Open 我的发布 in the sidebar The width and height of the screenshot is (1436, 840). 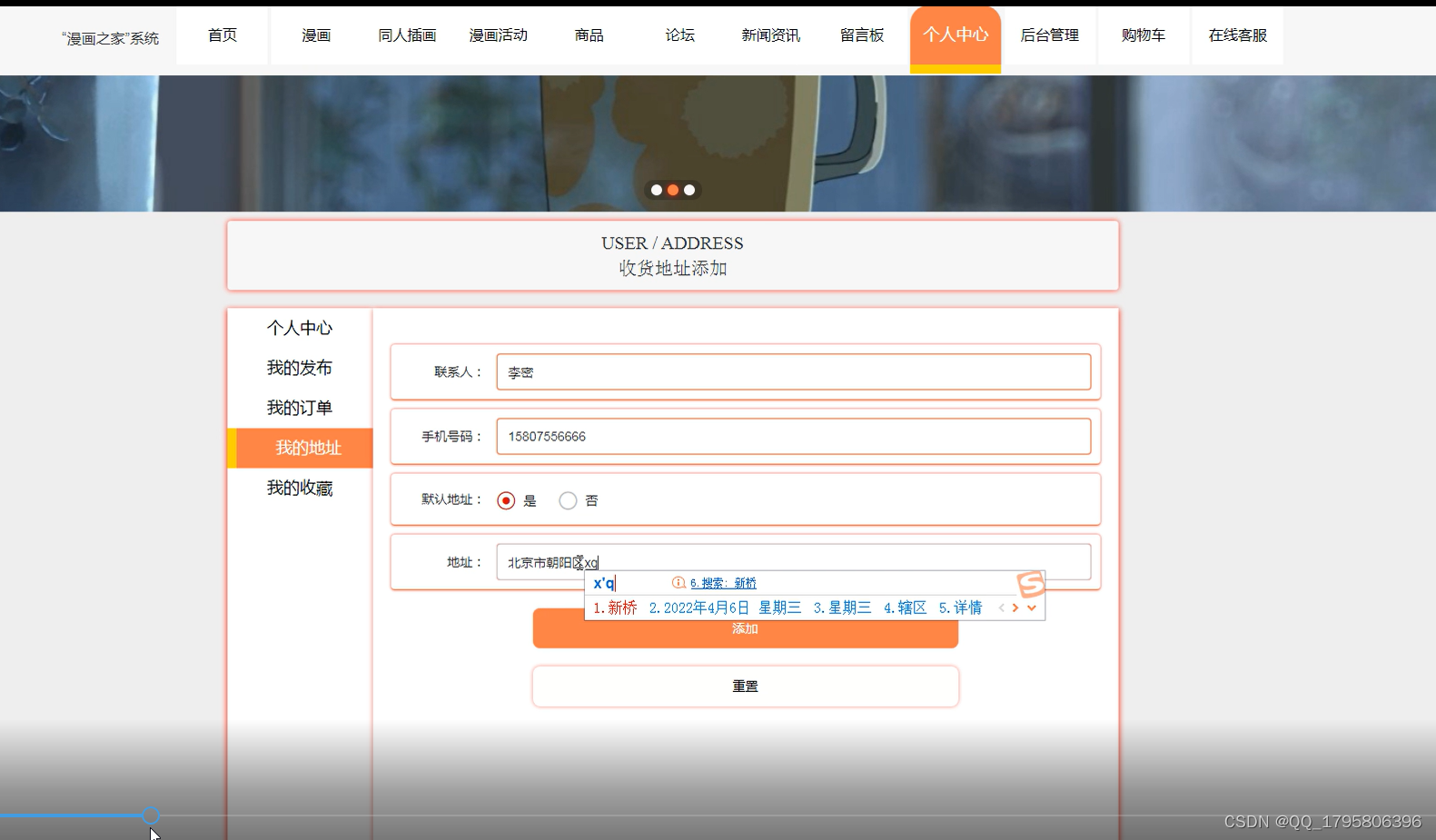click(x=300, y=368)
